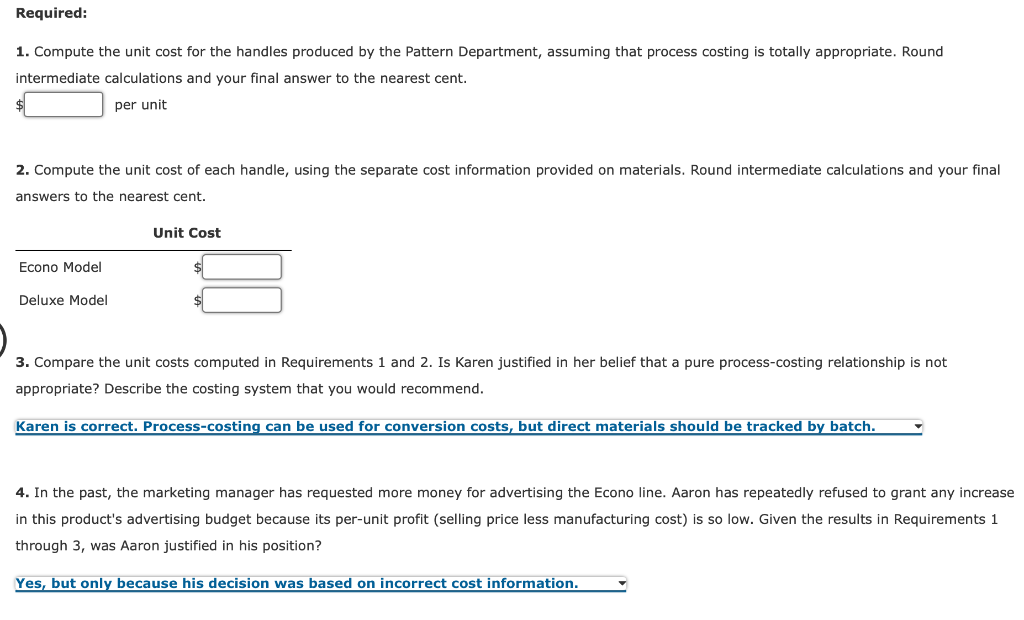Select the Econo Model unit cost box
This screenshot has height=620, width=1024.
tap(241, 266)
